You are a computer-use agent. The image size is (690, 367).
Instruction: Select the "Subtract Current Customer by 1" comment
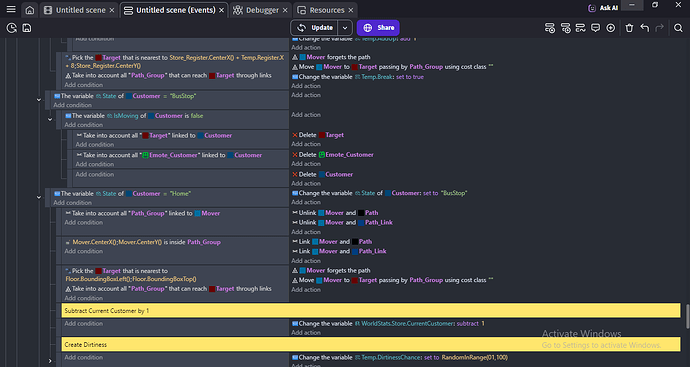[371, 310]
